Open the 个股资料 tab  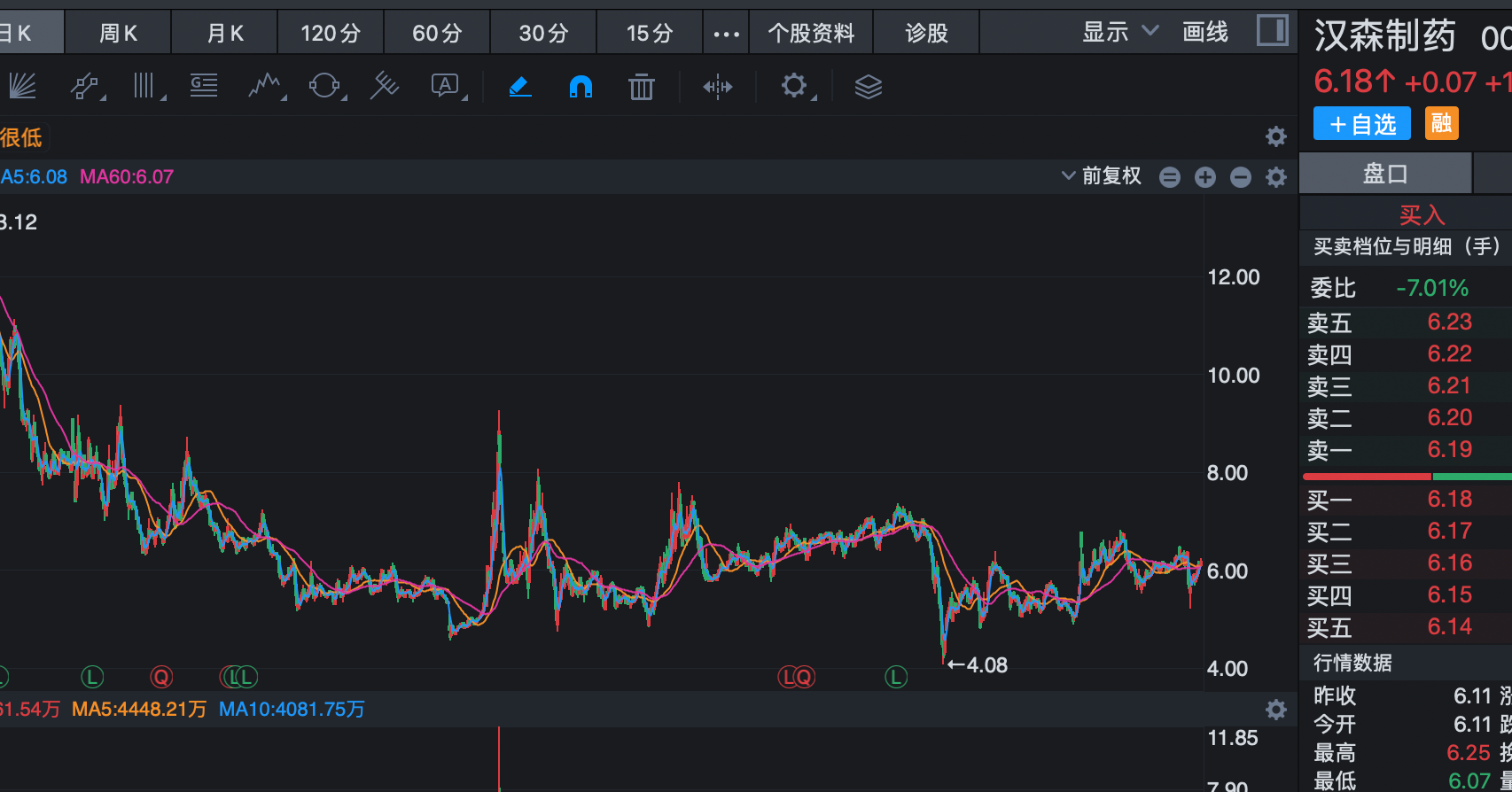click(811, 33)
